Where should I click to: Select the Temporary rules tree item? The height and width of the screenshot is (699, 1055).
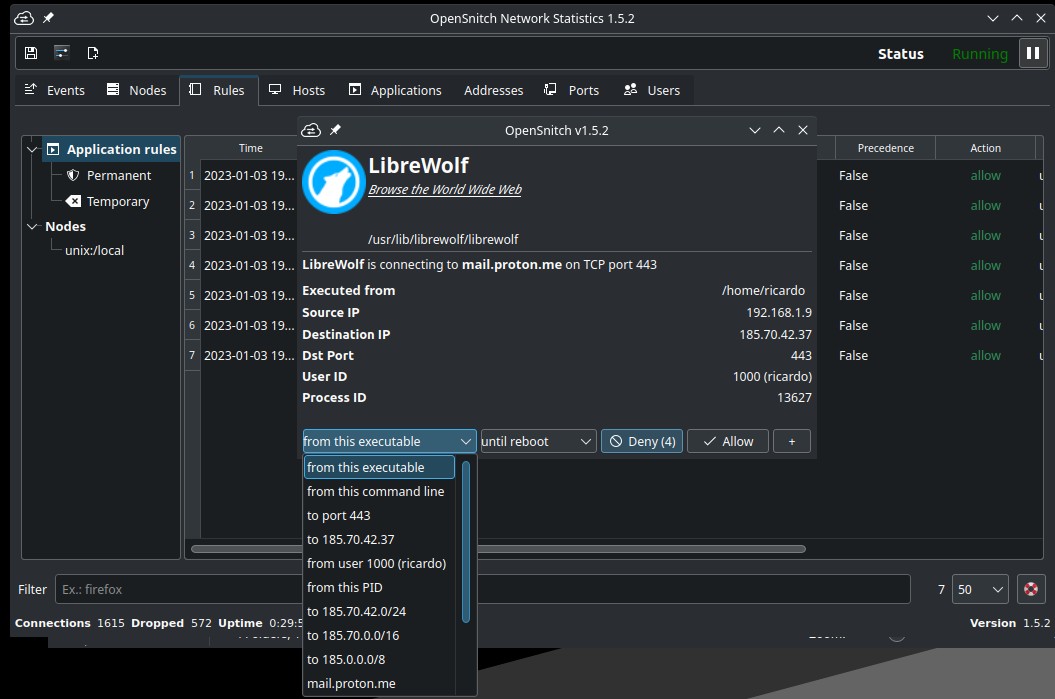coord(108,201)
